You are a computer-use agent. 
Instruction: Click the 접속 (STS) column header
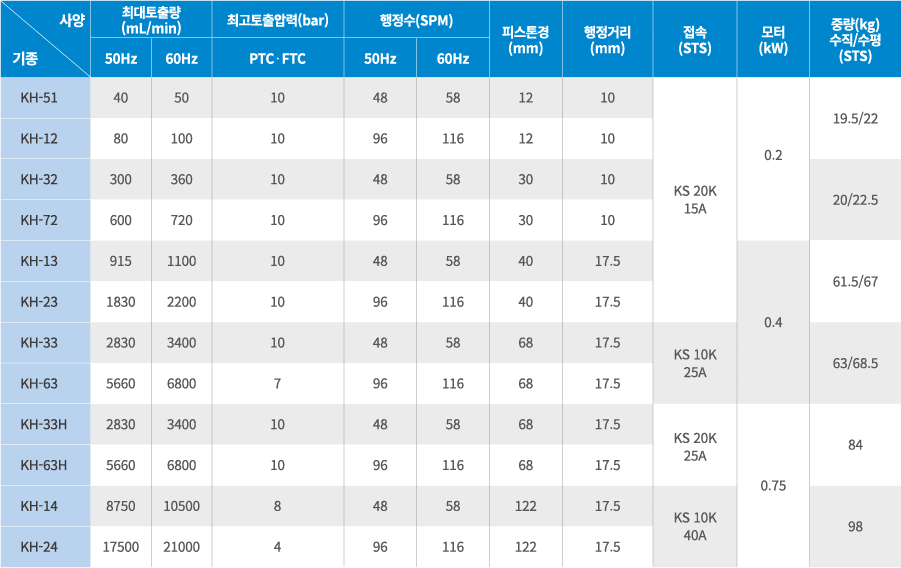(x=694, y=39)
